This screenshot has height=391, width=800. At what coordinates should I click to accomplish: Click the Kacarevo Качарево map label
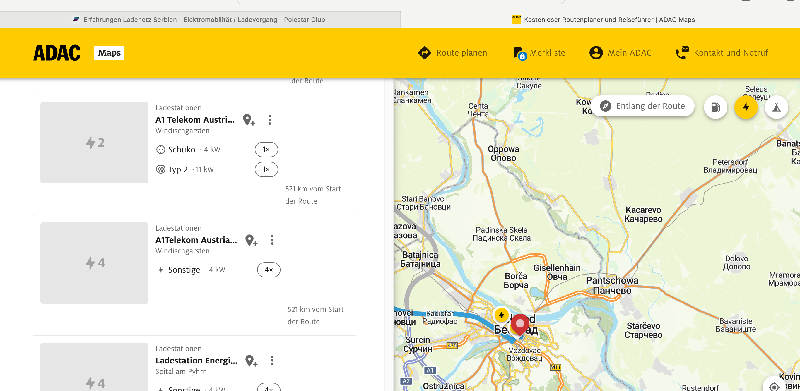tap(643, 214)
